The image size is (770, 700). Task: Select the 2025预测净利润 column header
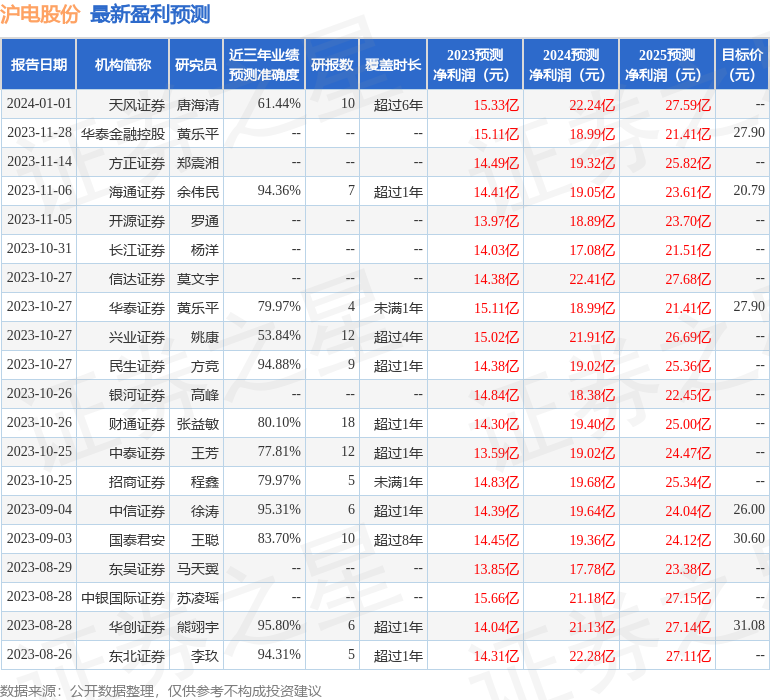(x=667, y=65)
